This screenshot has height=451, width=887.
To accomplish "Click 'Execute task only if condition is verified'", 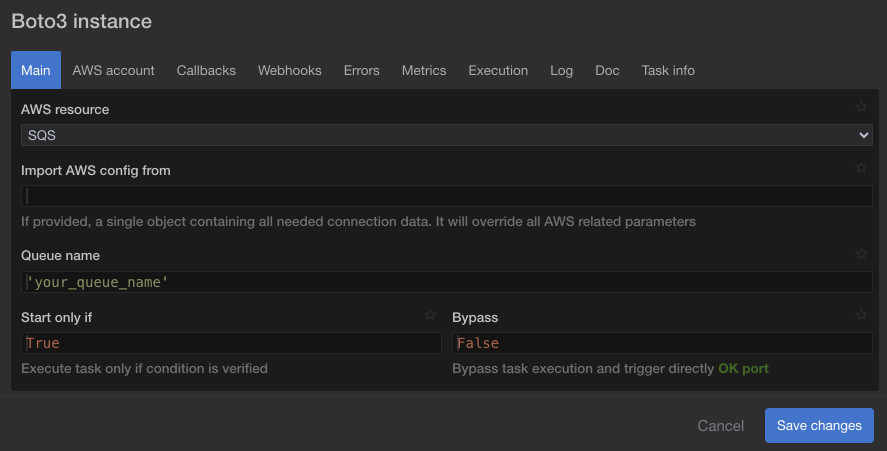I will (x=144, y=368).
